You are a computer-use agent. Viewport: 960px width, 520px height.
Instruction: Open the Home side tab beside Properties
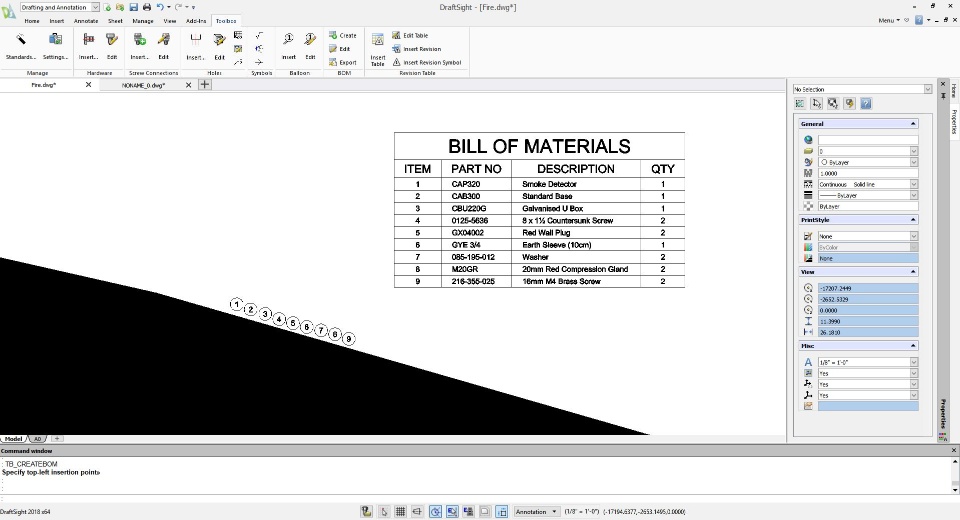coord(953,91)
